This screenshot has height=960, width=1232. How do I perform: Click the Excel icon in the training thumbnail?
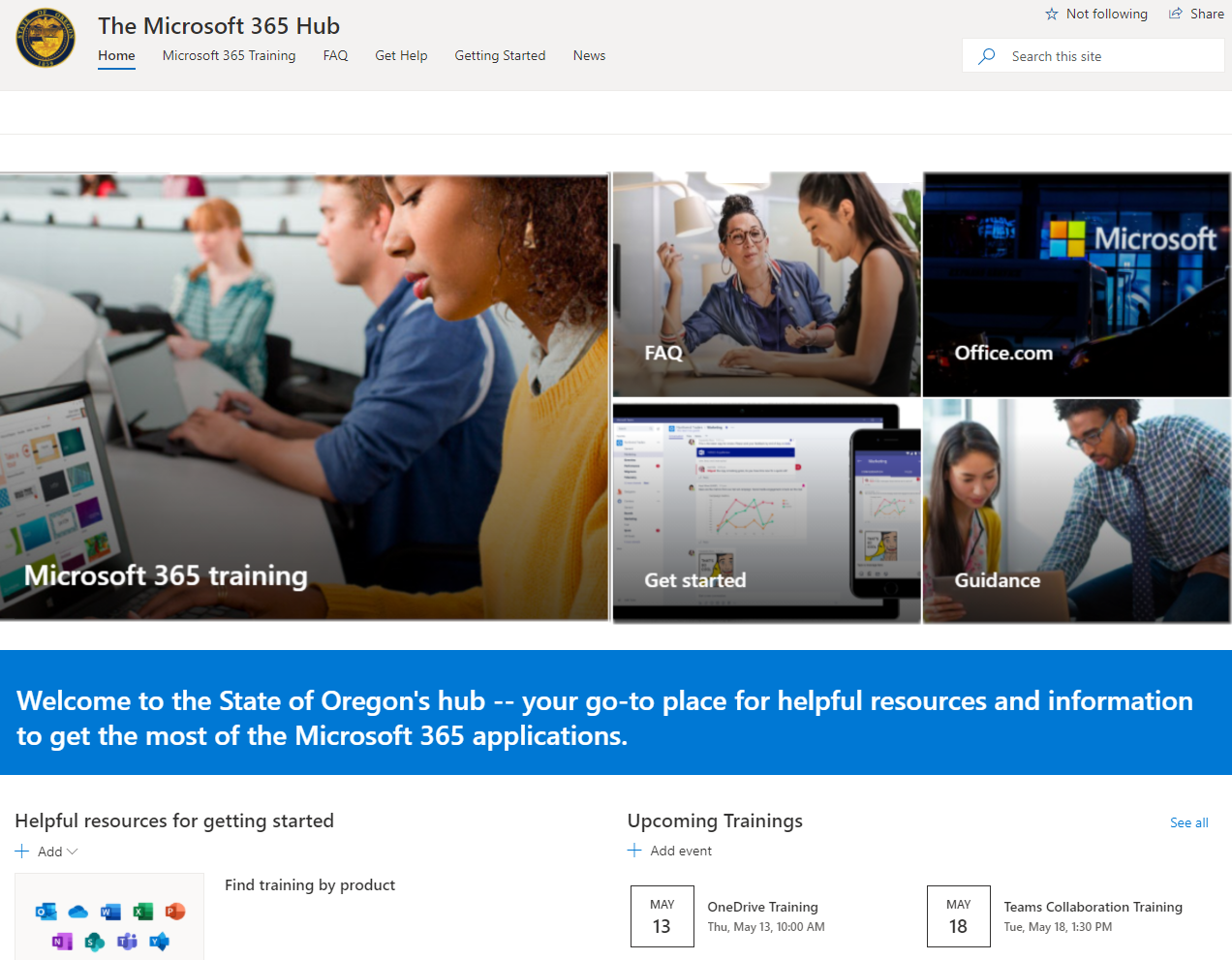[143, 912]
